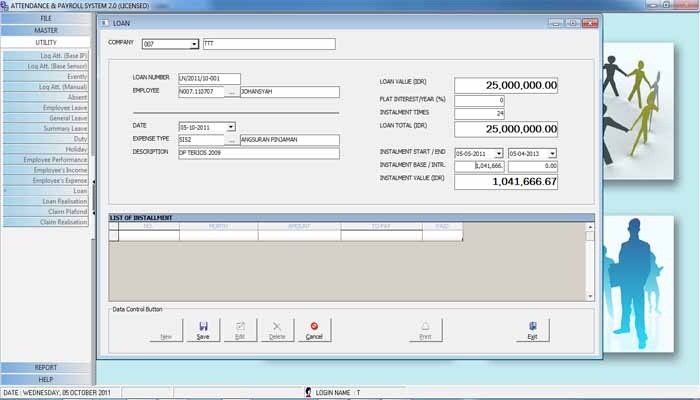The image size is (700, 400).
Task: Click the employee name JOHANSYAH field
Action: pyautogui.click(x=290, y=92)
